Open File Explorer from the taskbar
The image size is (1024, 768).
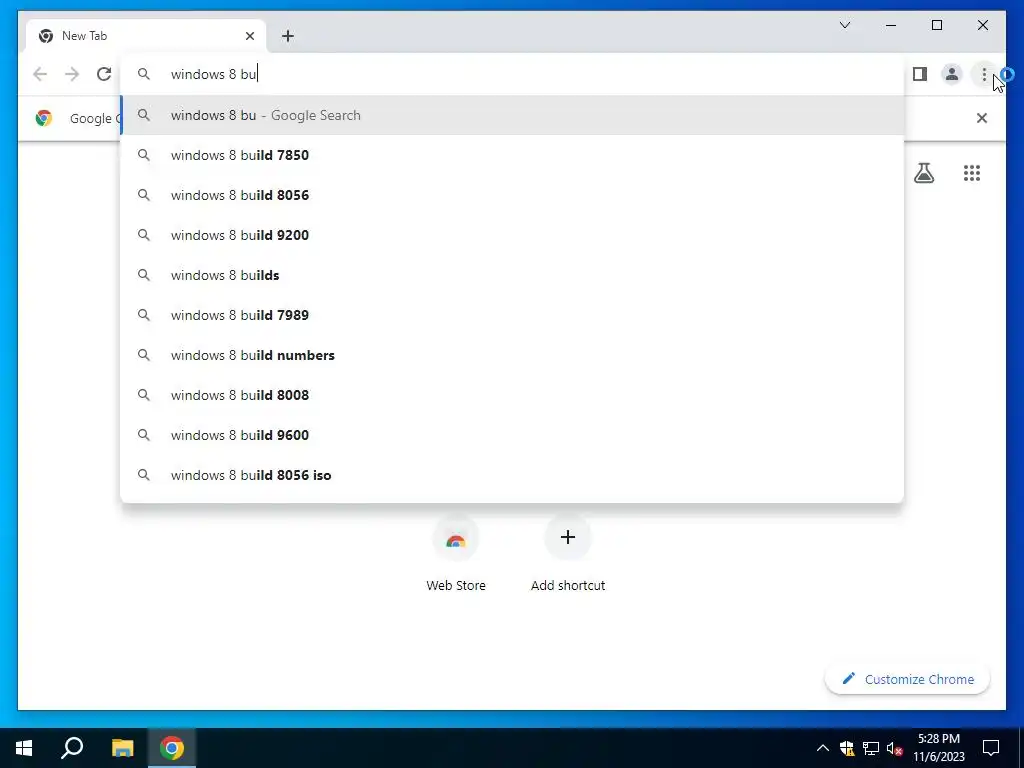[122, 748]
